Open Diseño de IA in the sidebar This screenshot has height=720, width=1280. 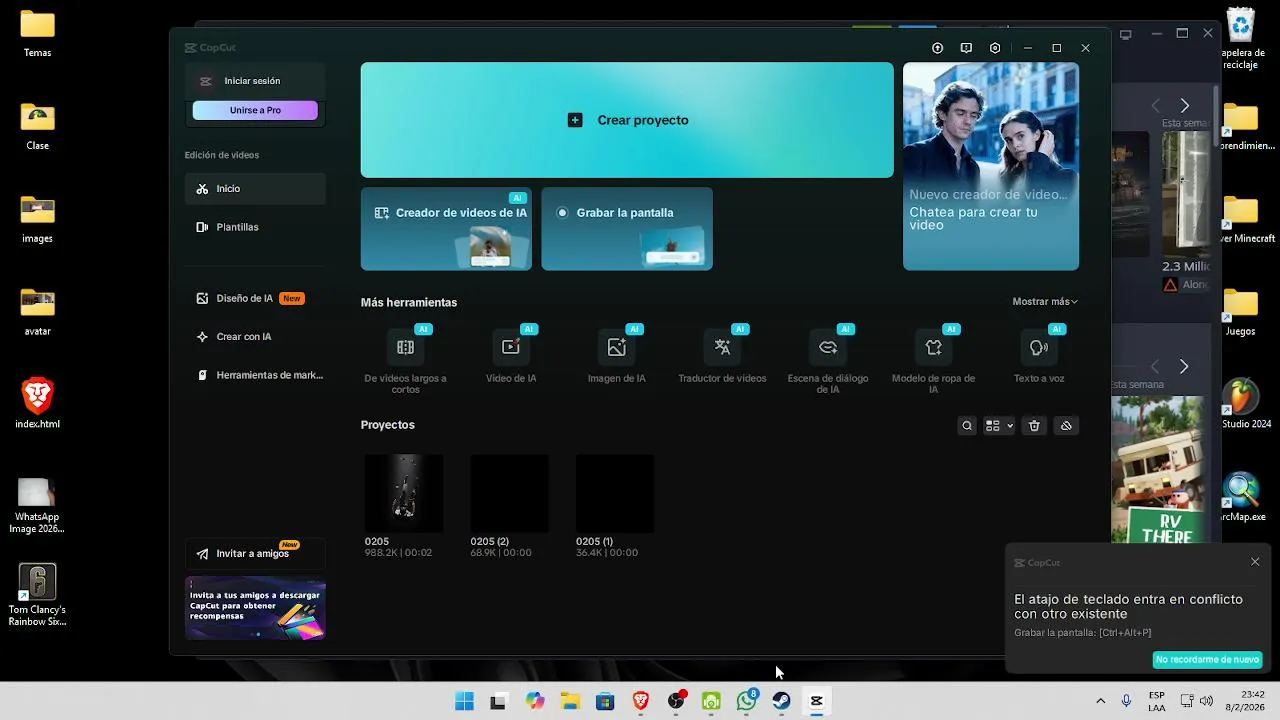click(255, 298)
